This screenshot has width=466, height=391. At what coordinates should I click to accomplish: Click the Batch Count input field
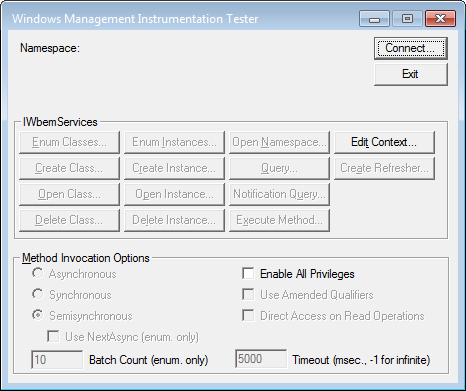[x=57, y=360]
